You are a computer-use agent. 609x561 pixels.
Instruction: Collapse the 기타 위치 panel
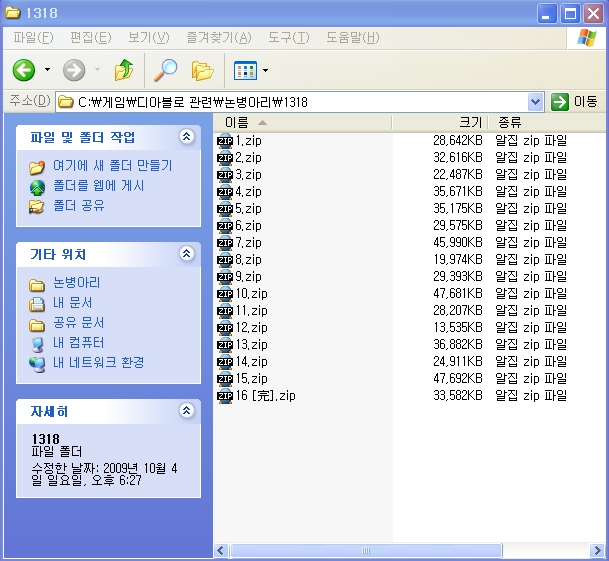(x=185, y=254)
